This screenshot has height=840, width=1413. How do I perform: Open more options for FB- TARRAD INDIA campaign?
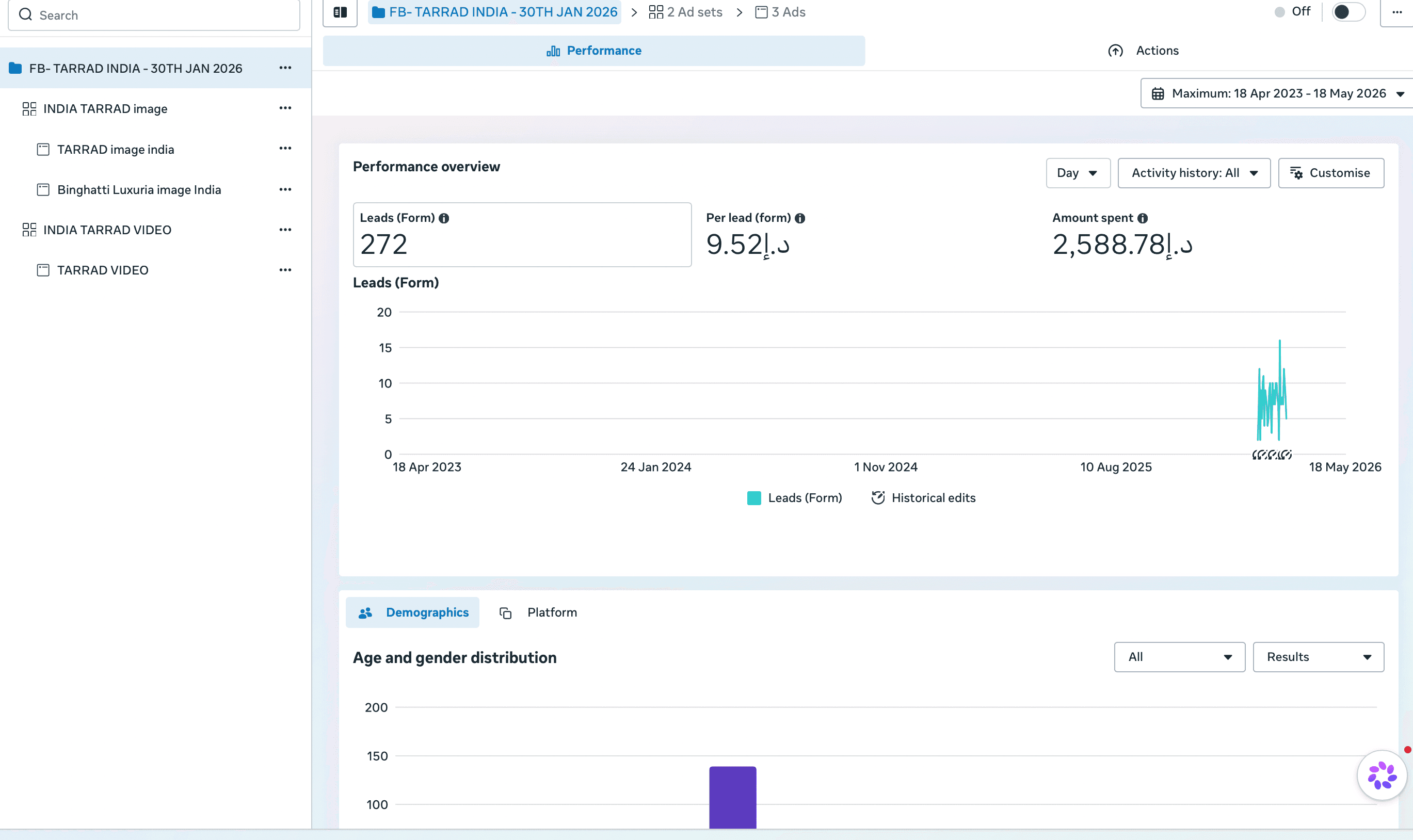point(285,68)
